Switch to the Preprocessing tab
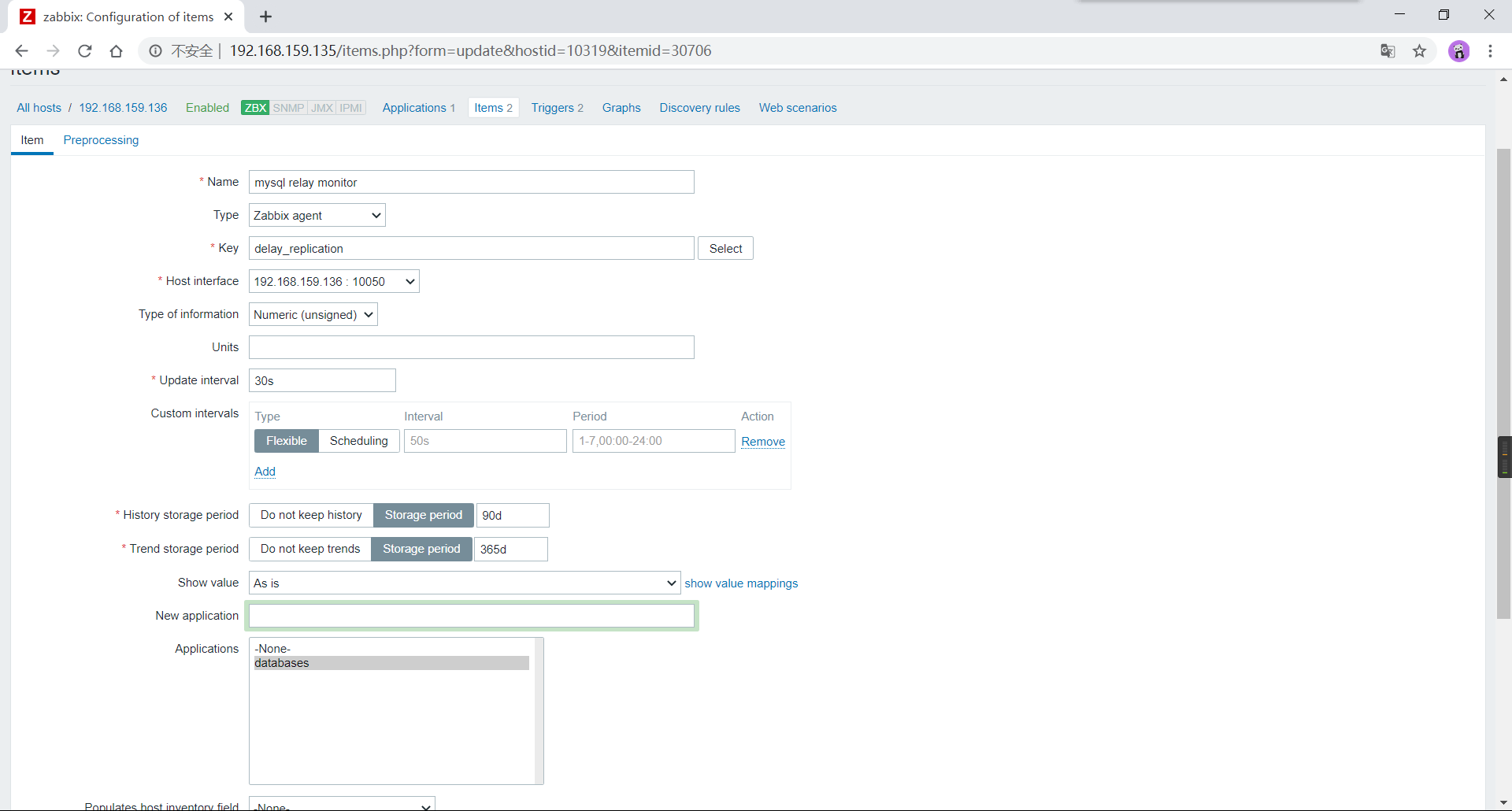The width and height of the screenshot is (1512, 811). click(101, 140)
